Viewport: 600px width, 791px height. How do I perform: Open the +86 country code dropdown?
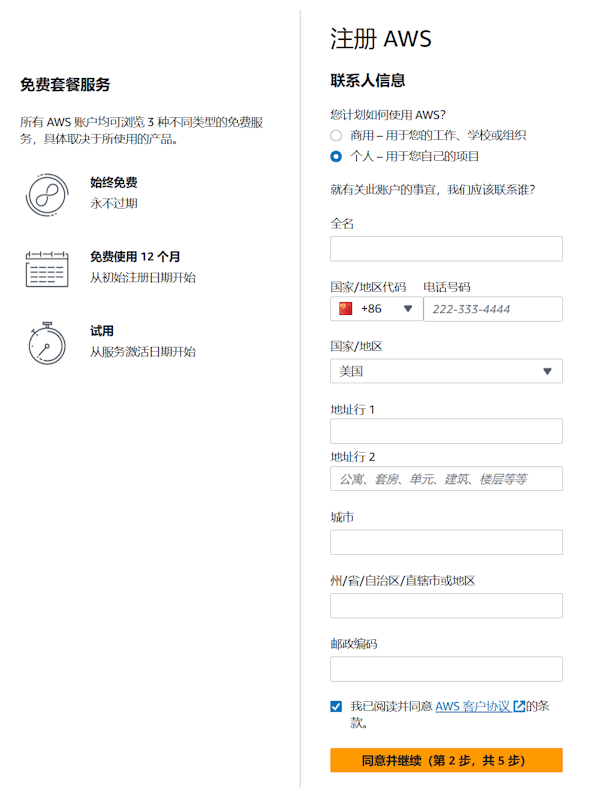pos(376,309)
